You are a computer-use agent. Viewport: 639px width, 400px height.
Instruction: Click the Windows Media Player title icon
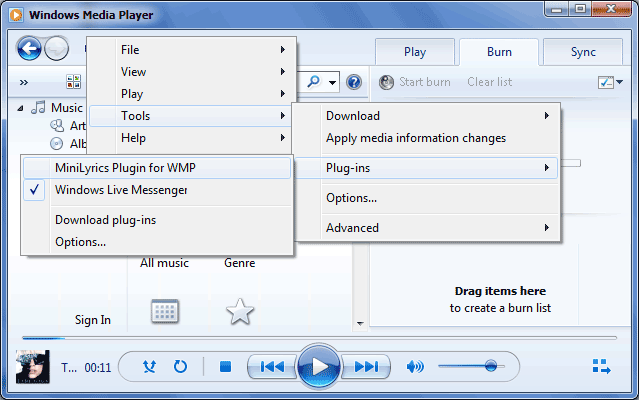[16, 15]
